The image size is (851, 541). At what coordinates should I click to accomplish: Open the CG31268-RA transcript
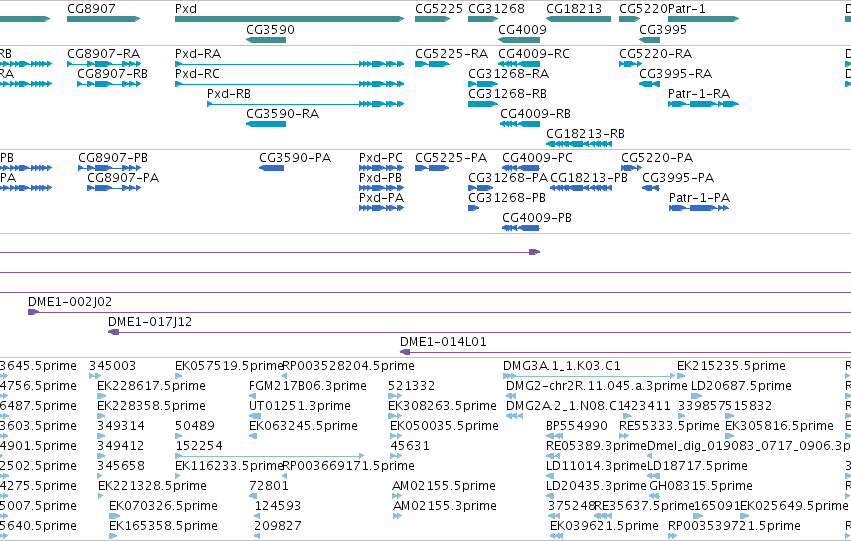tap(482, 84)
